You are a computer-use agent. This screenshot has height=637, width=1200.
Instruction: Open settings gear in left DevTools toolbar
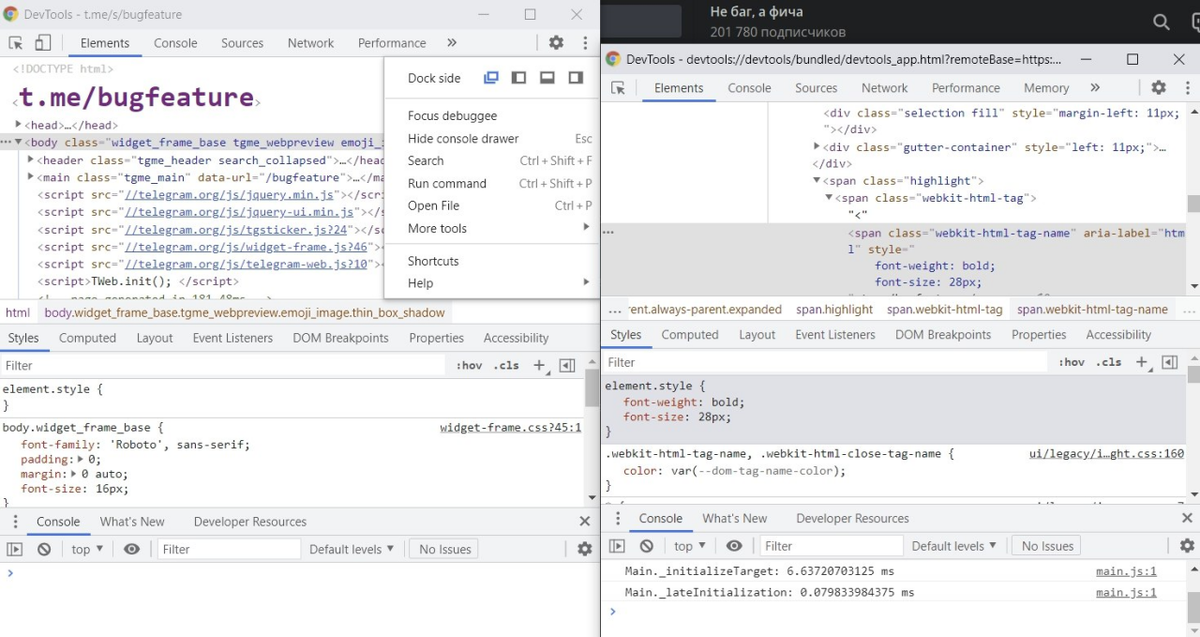556,43
